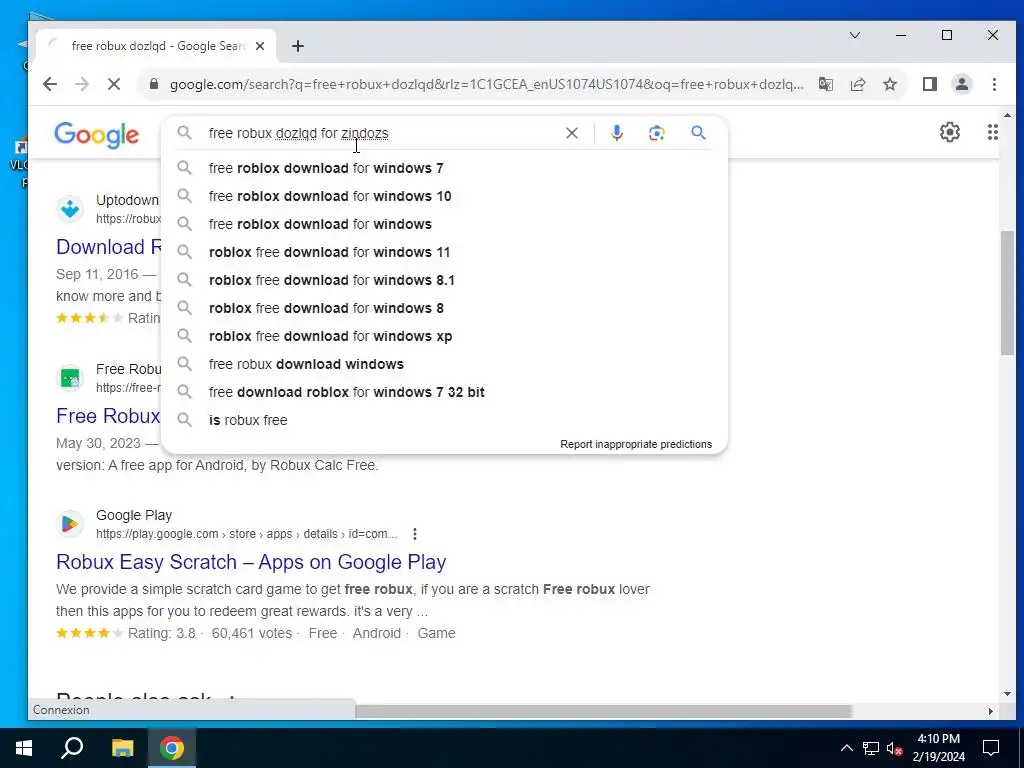Open File Explorer from the taskbar
1024x768 pixels.
coord(122,748)
